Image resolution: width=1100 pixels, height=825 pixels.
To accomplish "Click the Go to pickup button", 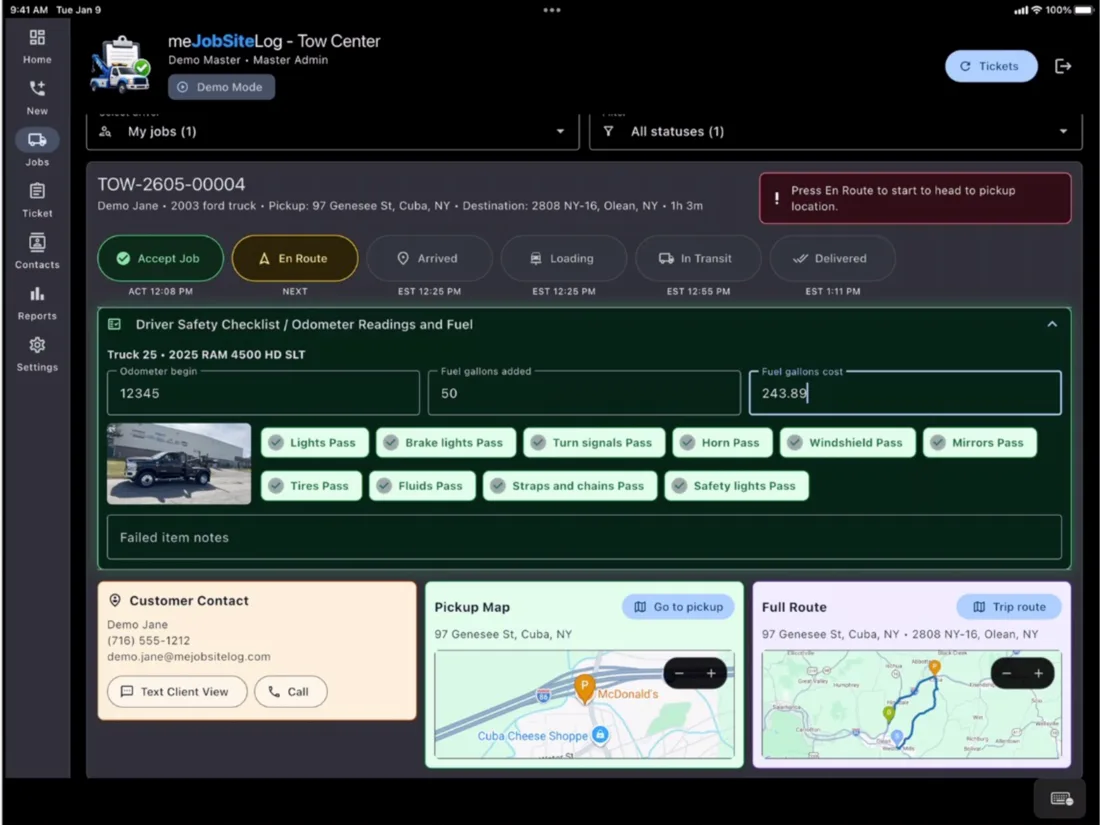I will 678,607.
